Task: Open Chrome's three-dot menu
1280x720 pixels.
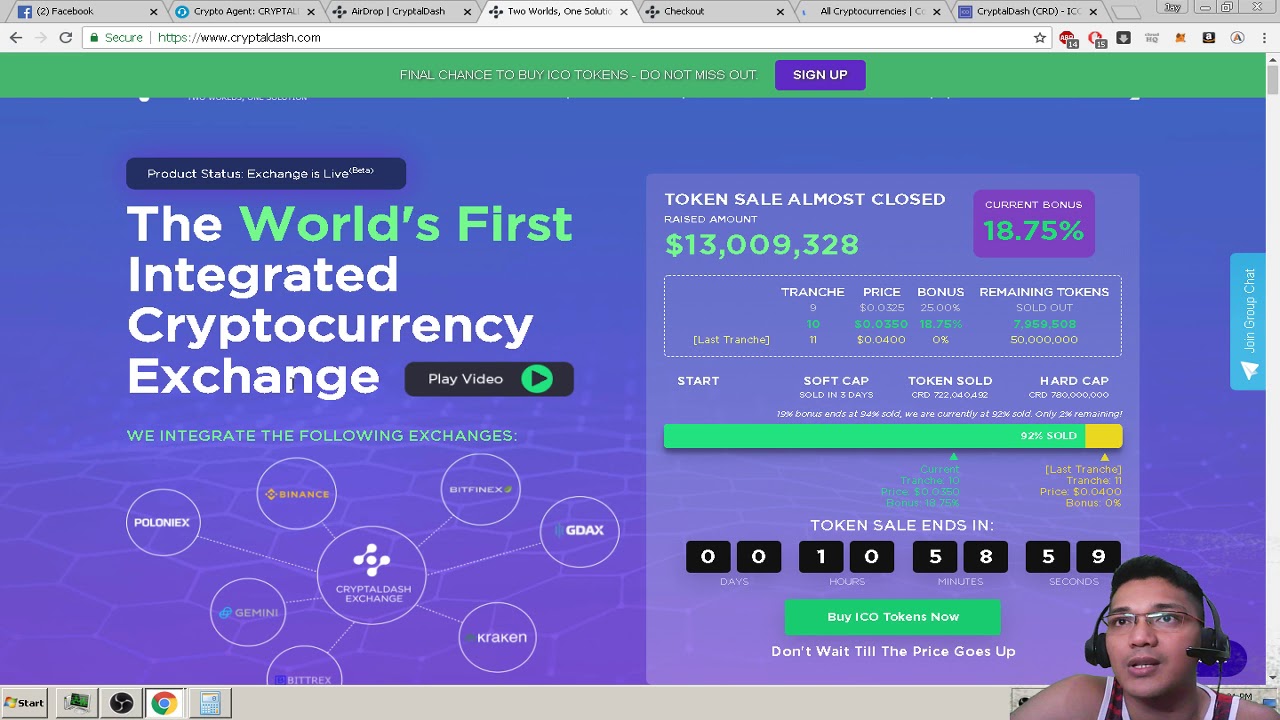Action: 1264,38
